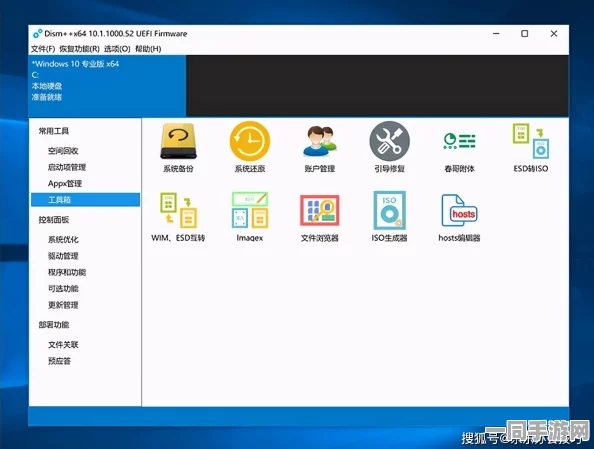Open the 文件(F) menu
This screenshot has width=594, height=449.
[43, 49]
